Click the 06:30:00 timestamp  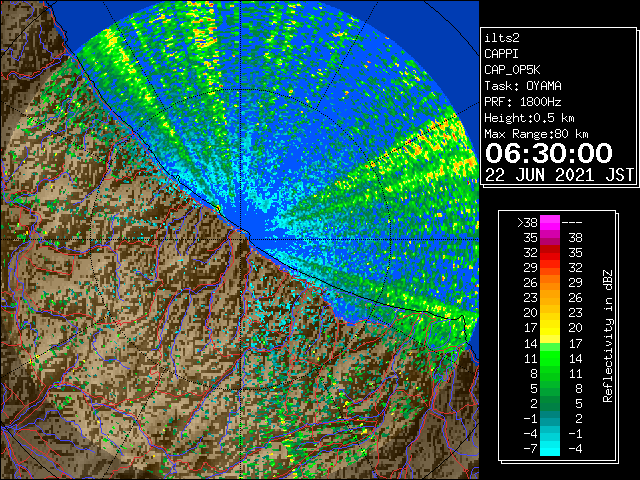click(x=549, y=153)
